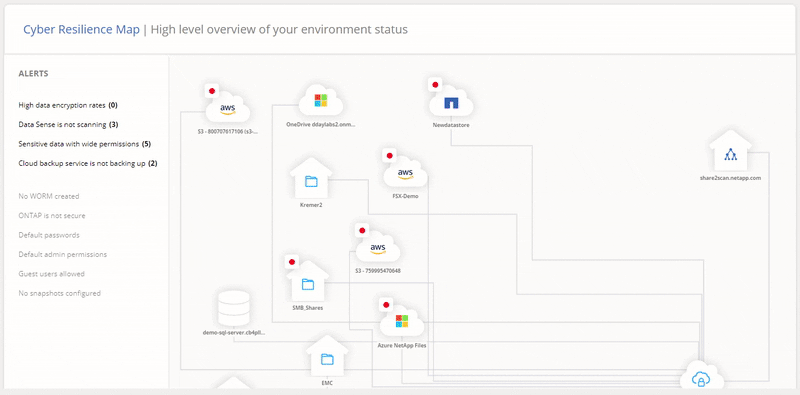Open Data Sense is not scanning alert

[x=68, y=125]
